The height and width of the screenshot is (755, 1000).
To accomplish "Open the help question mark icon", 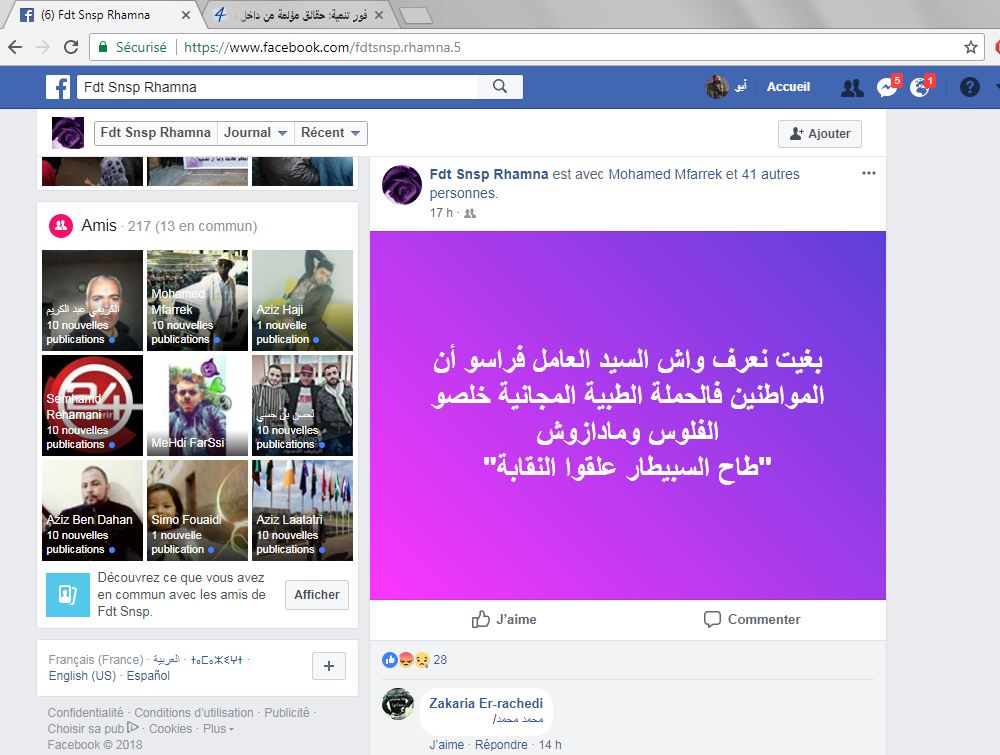I will pos(969,87).
